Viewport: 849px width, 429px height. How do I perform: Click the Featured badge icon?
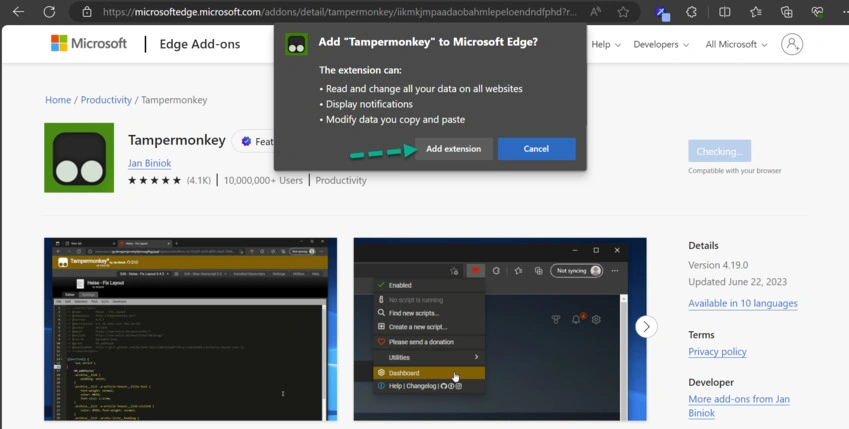[x=246, y=141]
